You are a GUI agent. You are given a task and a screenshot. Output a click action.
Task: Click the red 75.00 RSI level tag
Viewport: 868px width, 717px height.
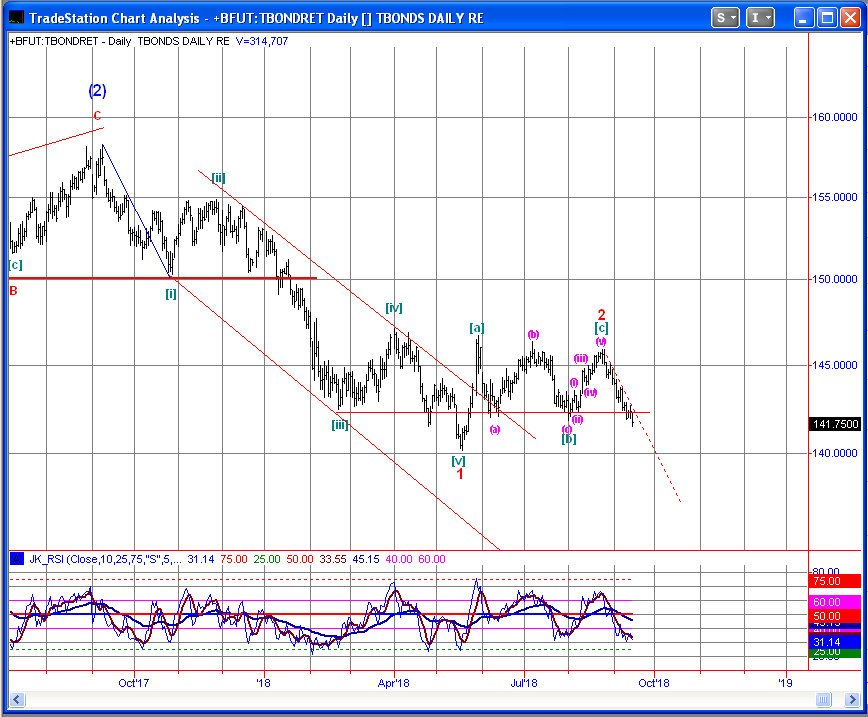pos(835,581)
